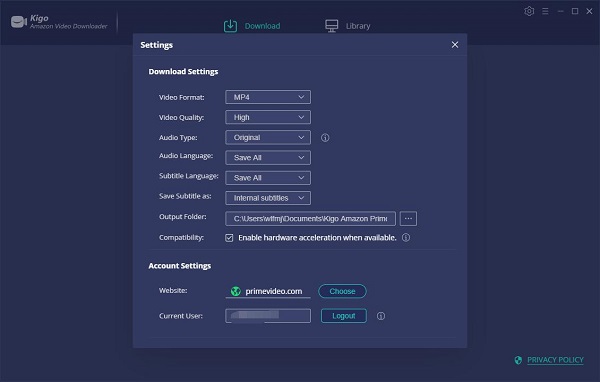Click the Current User field
Viewport: 600px width, 382px height.
(268, 316)
